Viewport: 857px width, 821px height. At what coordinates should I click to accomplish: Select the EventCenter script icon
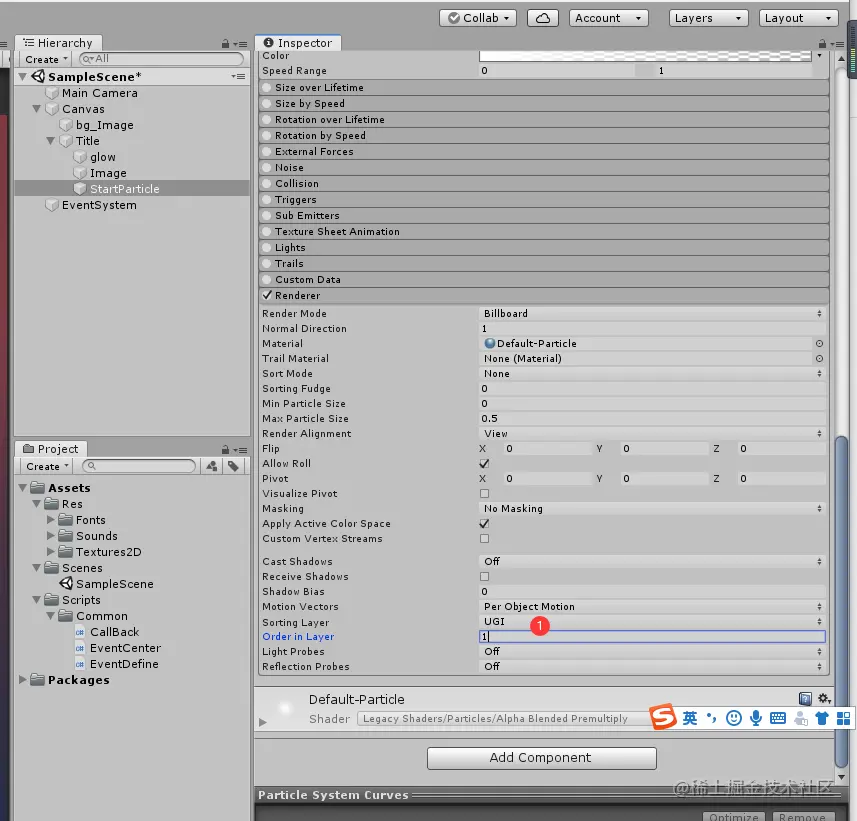coord(80,648)
